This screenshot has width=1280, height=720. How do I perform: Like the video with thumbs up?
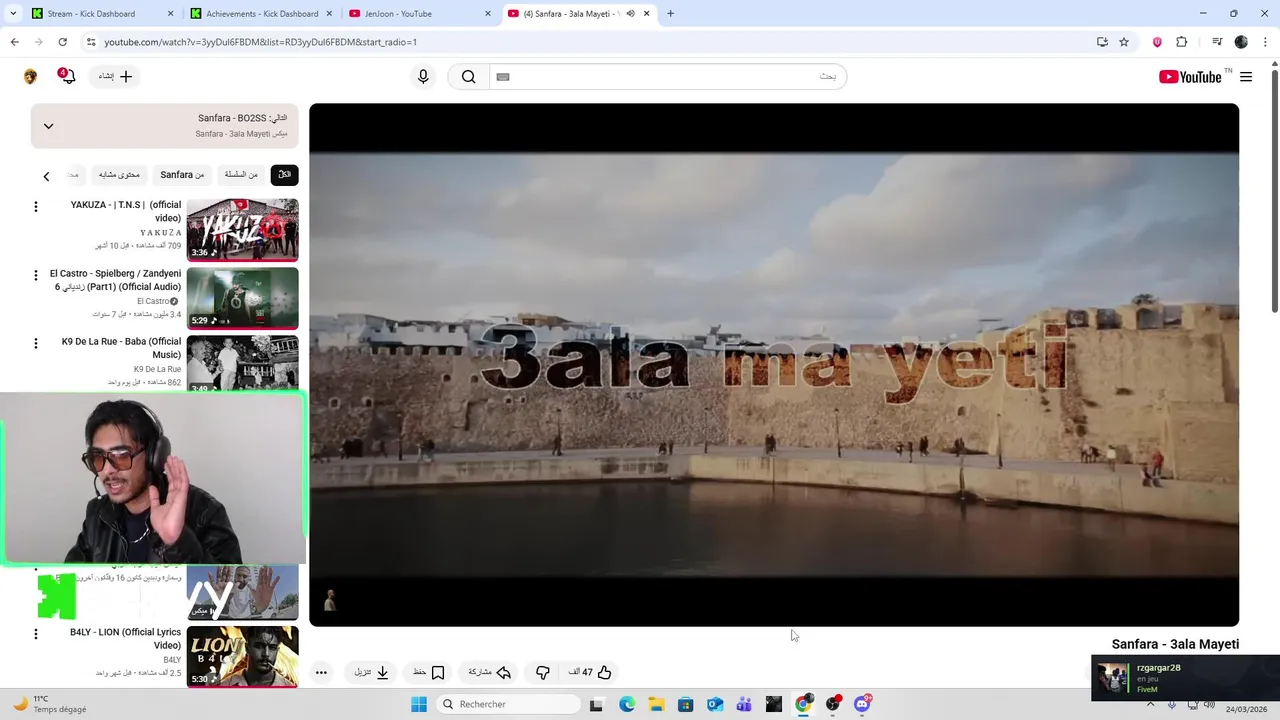pyautogui.click(x=590, y=673)
